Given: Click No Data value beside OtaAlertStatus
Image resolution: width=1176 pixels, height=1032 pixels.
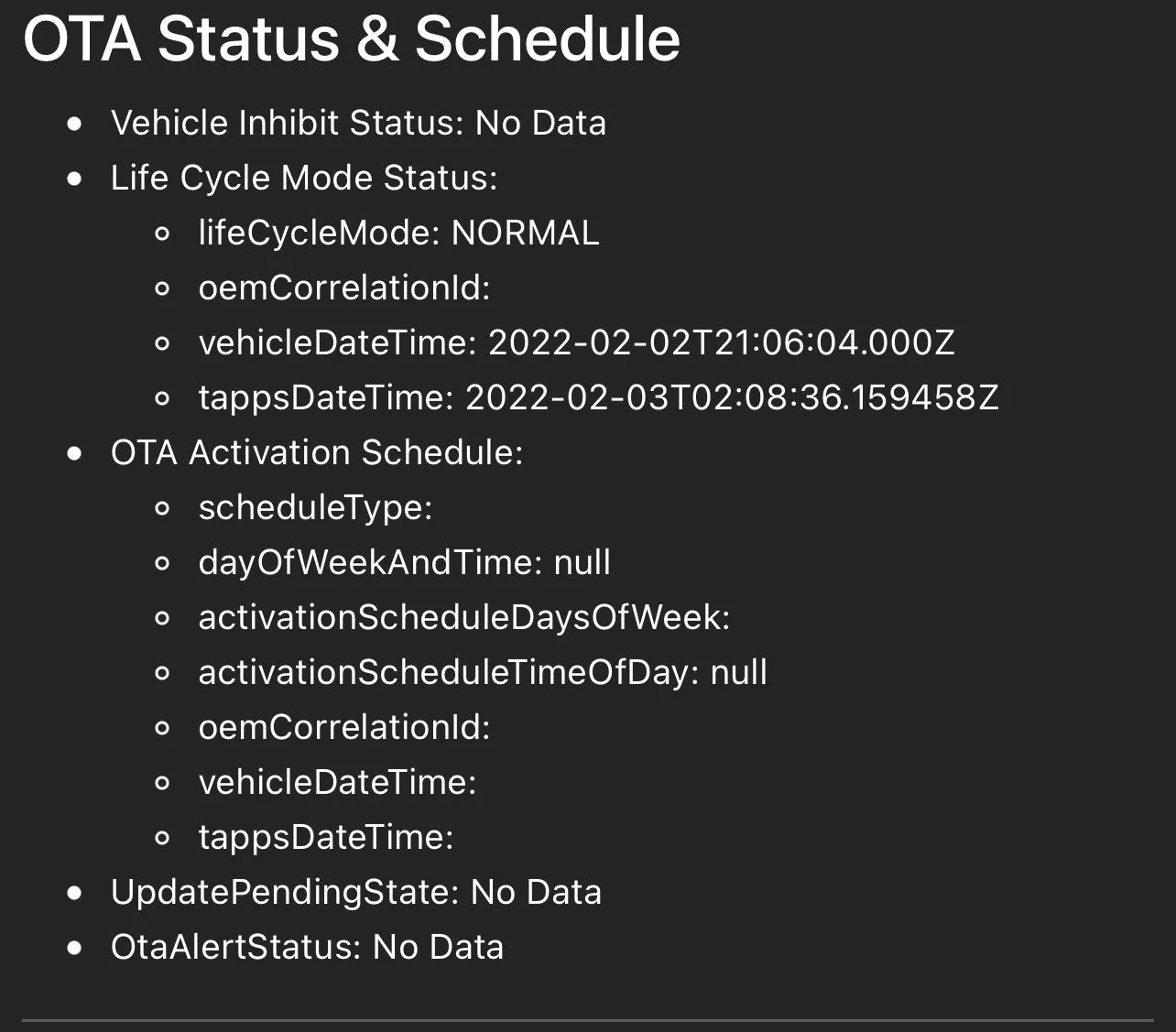Looking at the screenshot, I should [x=438, y=947].
